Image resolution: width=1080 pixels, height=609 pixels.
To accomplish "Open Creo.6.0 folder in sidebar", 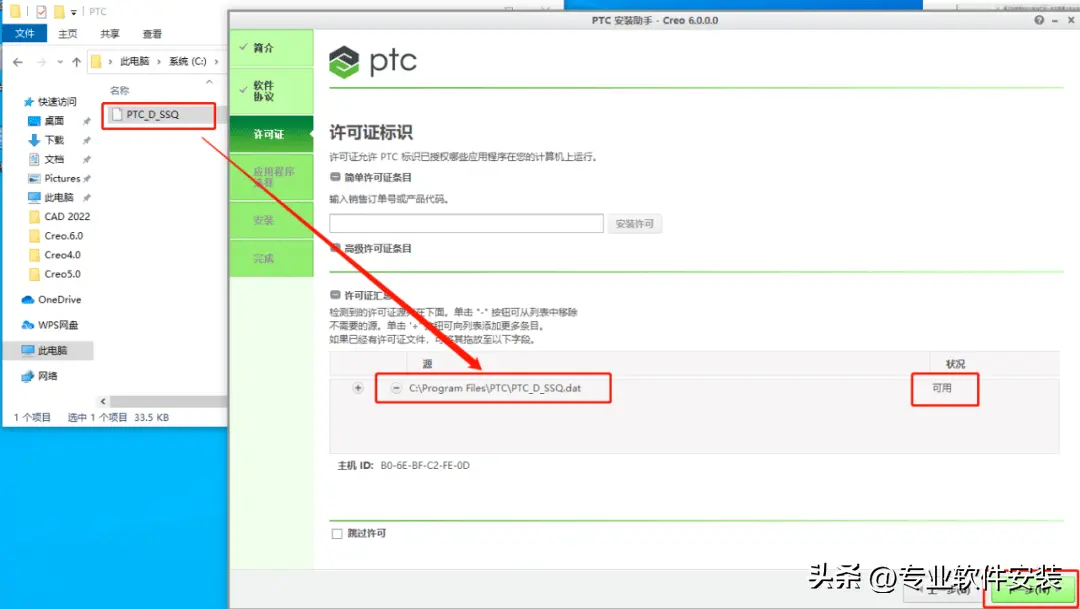I will 56,236.
